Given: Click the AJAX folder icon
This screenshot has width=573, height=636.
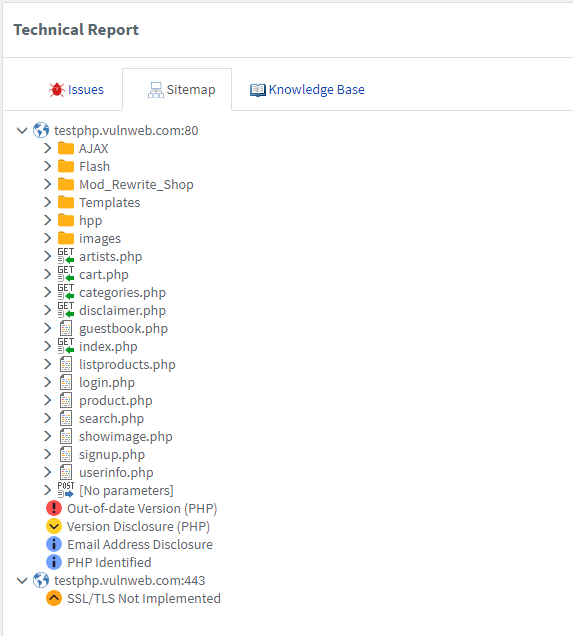Looking at the screenshot, I should [x=66, y=148].
